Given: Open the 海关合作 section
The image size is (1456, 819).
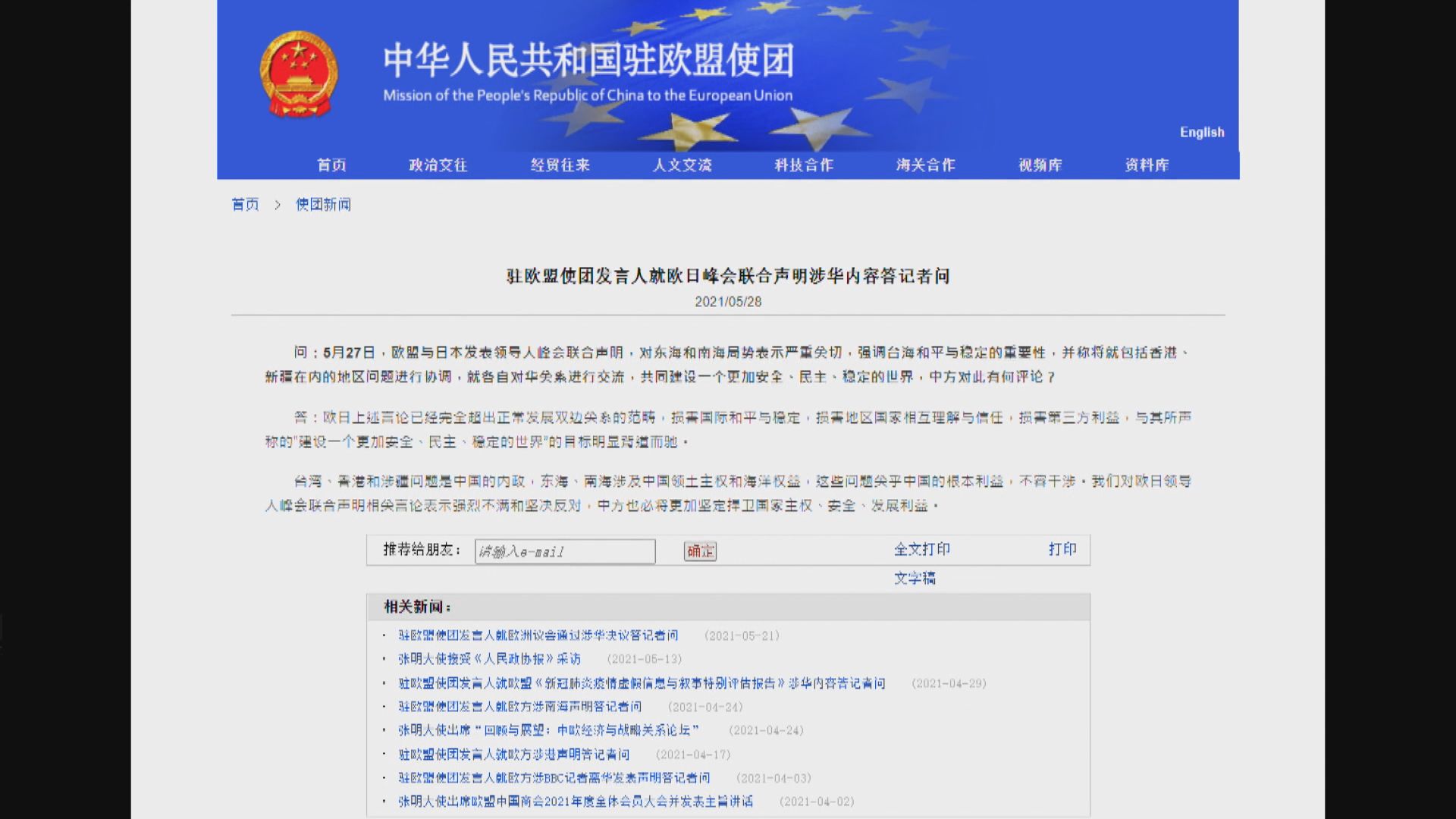Looking at the screenshot, I should click(924, 164).
